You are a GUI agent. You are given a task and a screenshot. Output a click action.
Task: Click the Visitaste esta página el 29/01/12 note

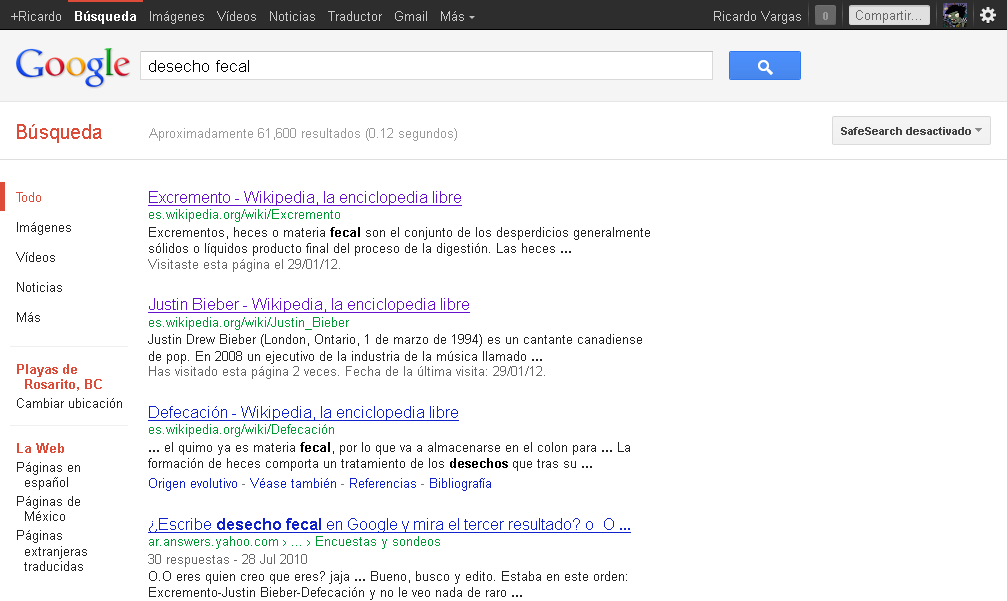click(244, 265)
